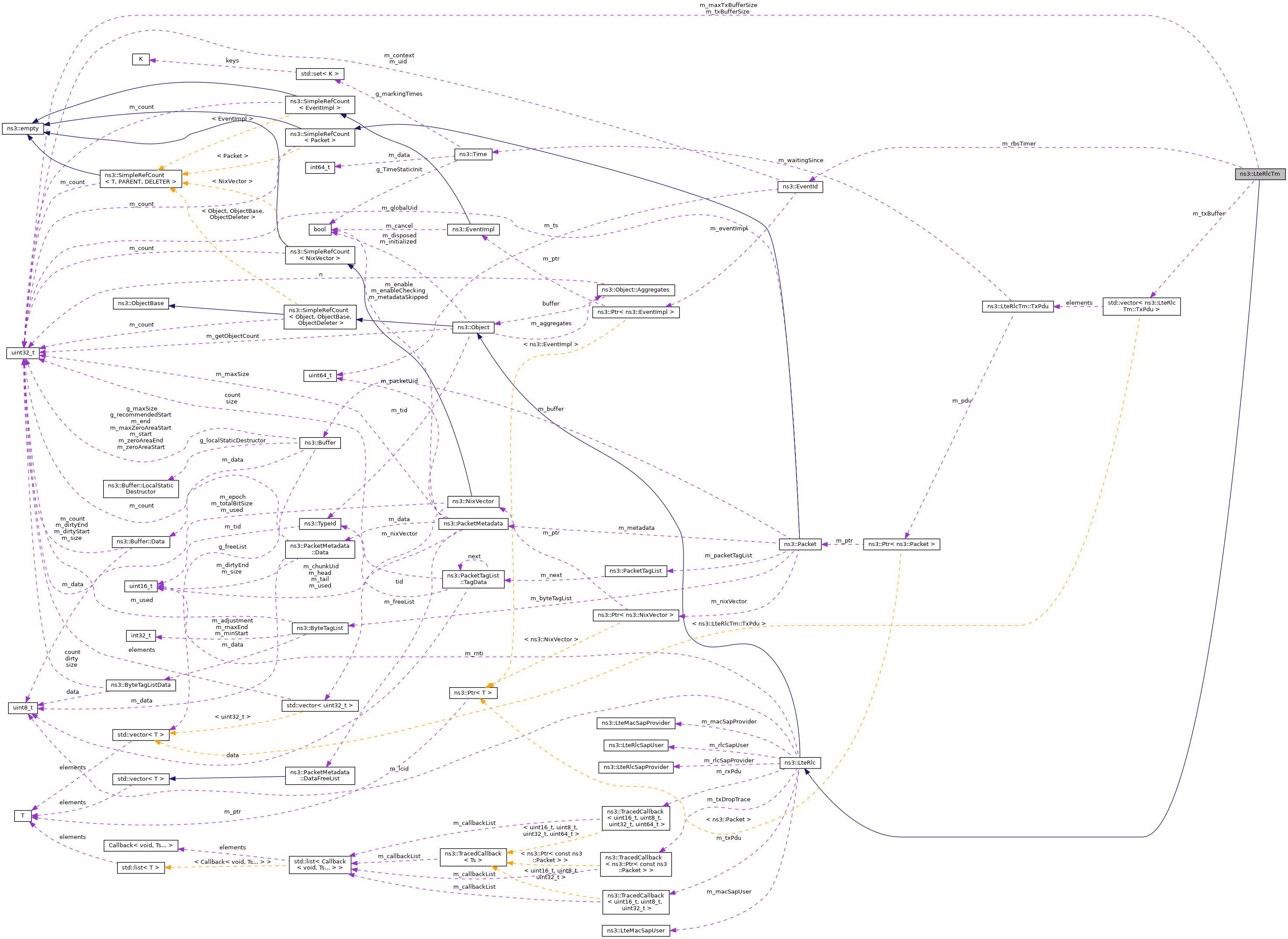Select the ns3::EventId node
The height and width of the screenshot is (939, 1288).
point(799,186)
